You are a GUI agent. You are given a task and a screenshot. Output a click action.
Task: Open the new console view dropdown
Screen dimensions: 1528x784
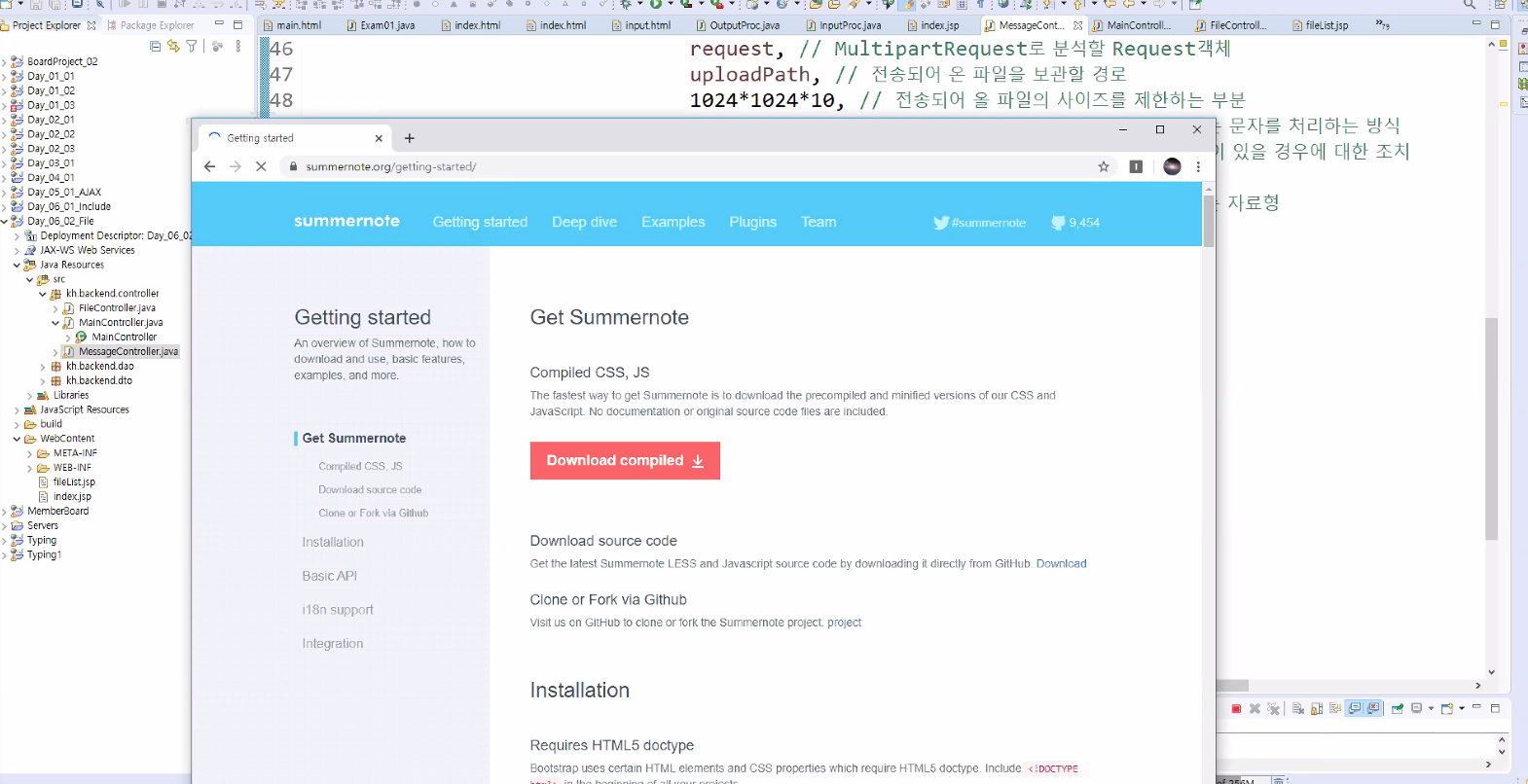1462,709
